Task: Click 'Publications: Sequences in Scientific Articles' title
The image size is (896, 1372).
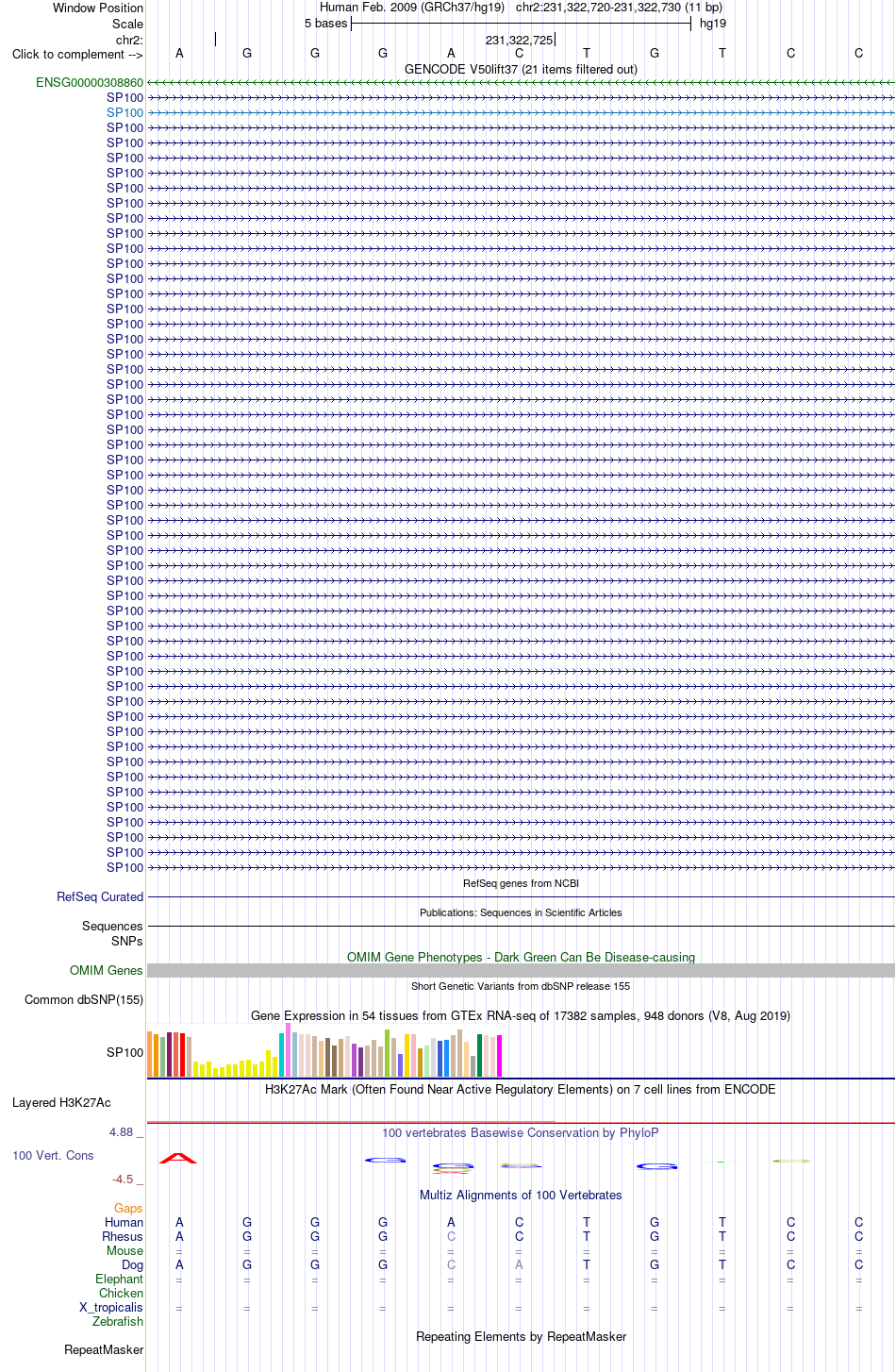Action: click(521, 913)
